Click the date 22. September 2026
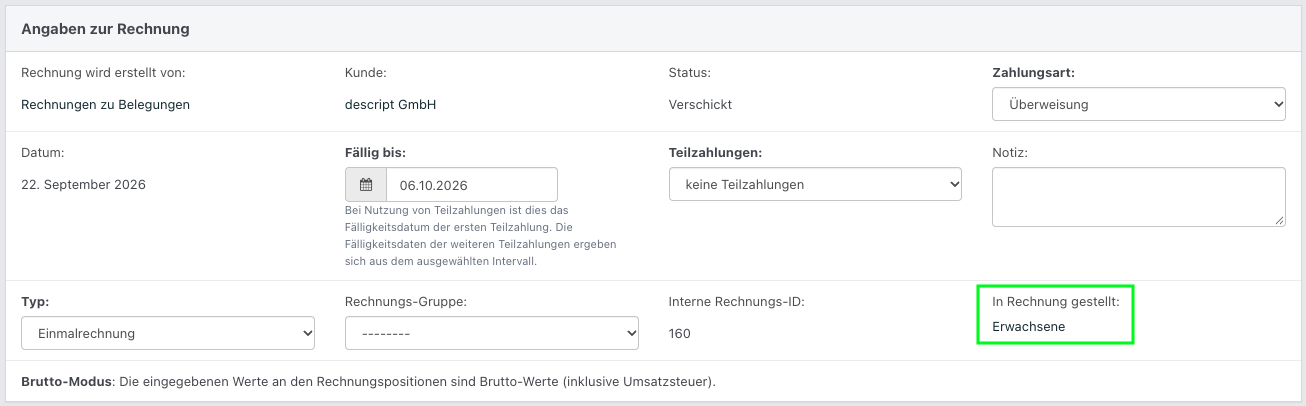The image size is (1306, 406). [x=83, y=184]
